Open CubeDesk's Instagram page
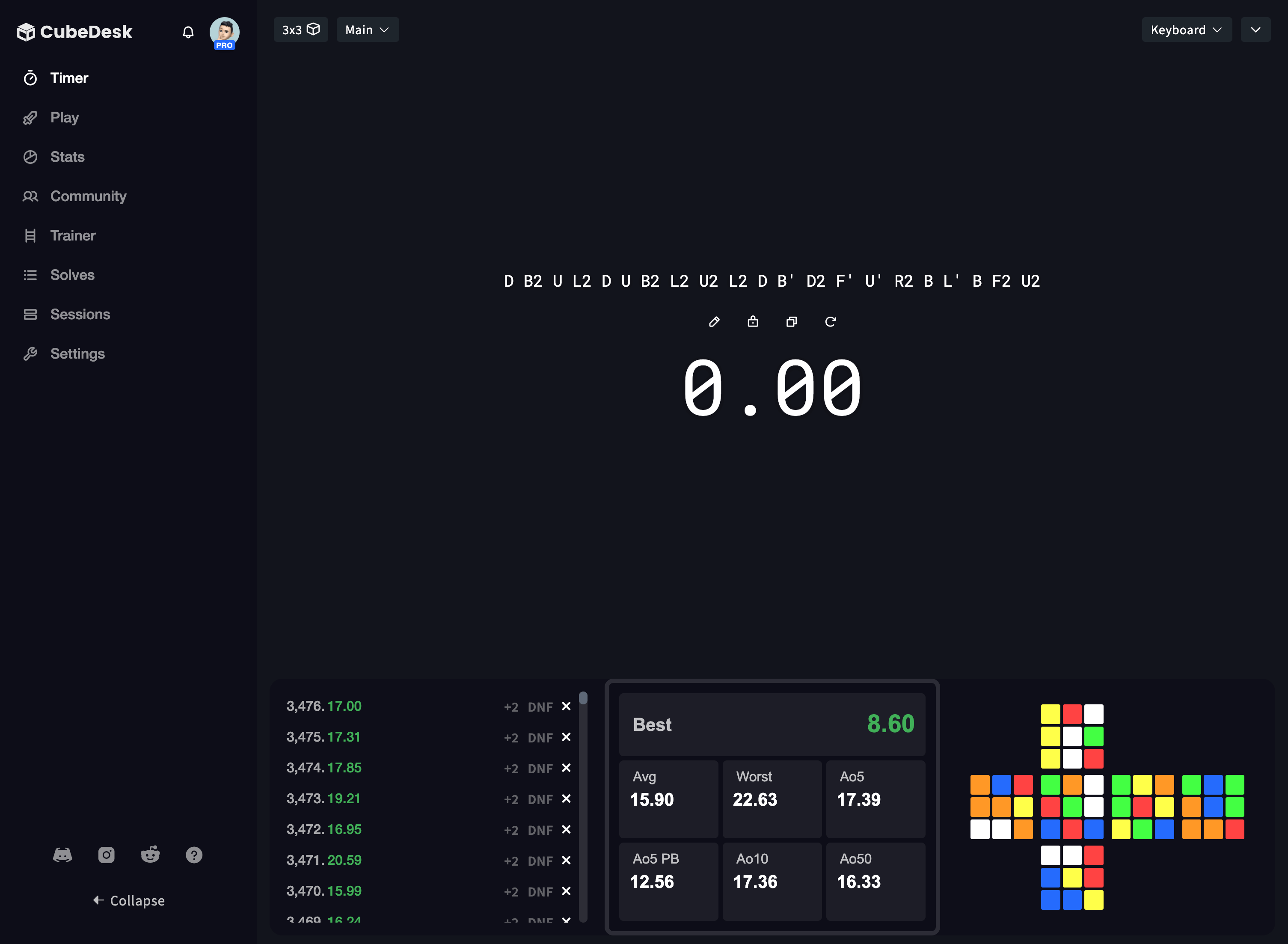Image resolution: width=1288 pixels, height=944 pixels. pyautogui.click(x=106, y=855)
